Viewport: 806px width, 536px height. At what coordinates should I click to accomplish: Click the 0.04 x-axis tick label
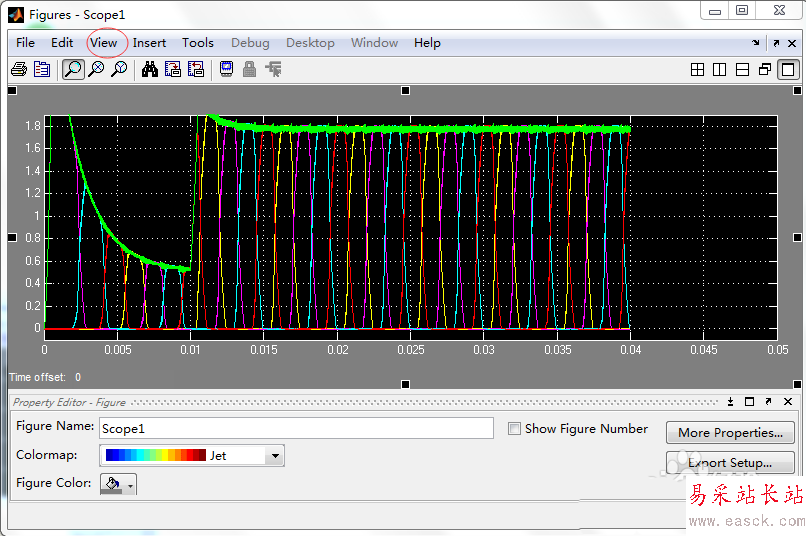click(x=631, y=350)
